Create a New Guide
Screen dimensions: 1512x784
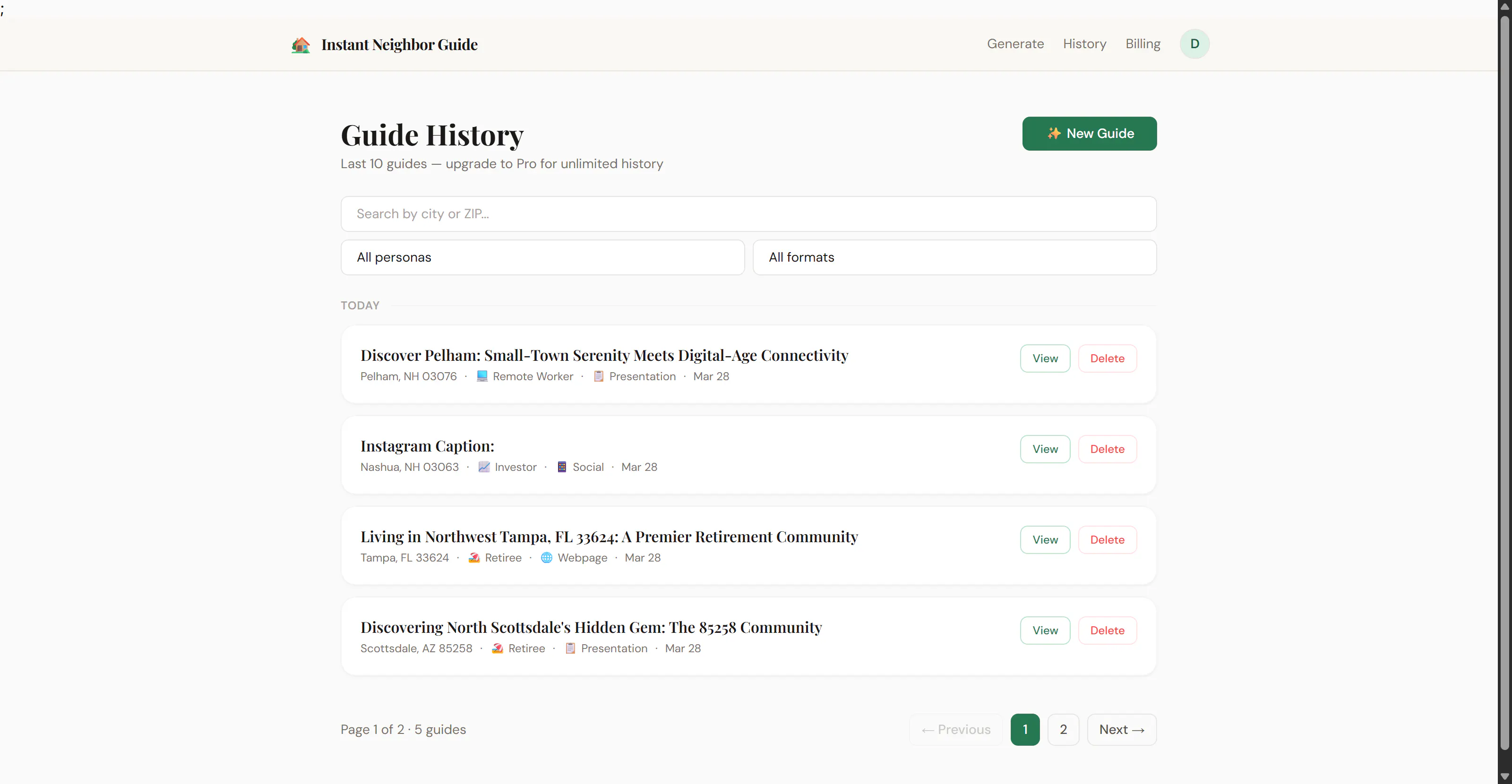point(1090,134)
